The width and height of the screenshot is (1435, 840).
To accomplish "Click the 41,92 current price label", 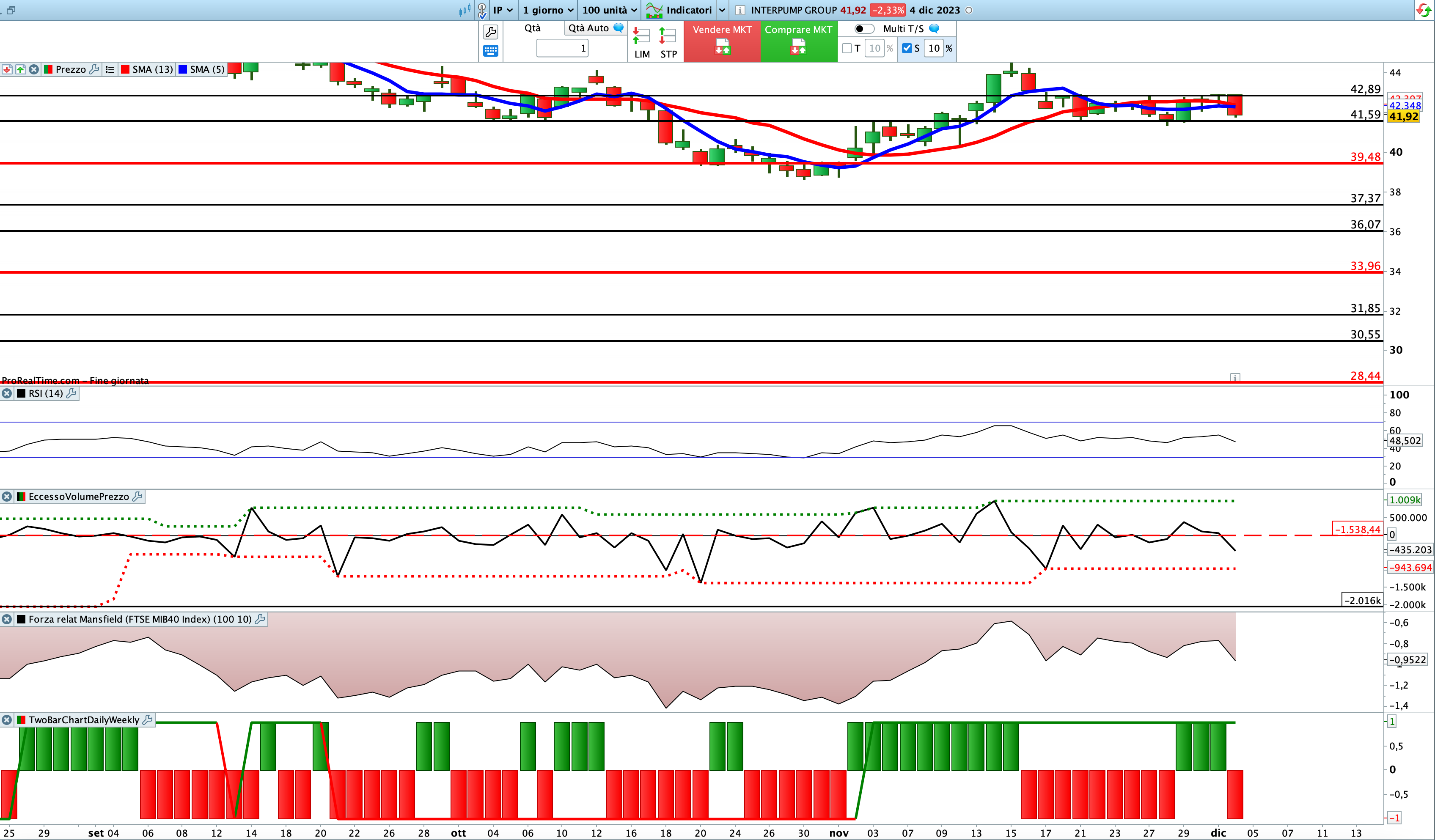I will tap(1404, 117).
